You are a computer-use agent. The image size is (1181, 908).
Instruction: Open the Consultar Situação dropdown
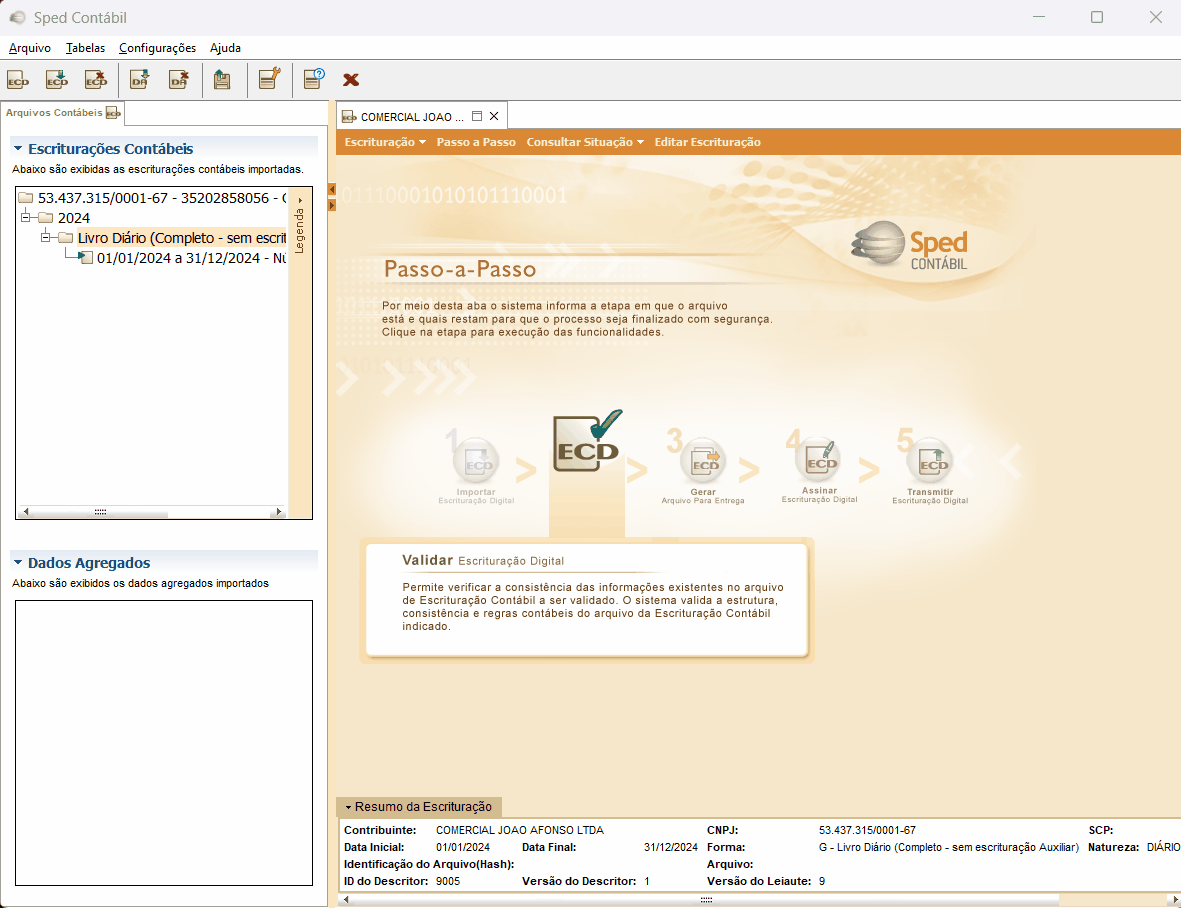click(x=585, y=142)
